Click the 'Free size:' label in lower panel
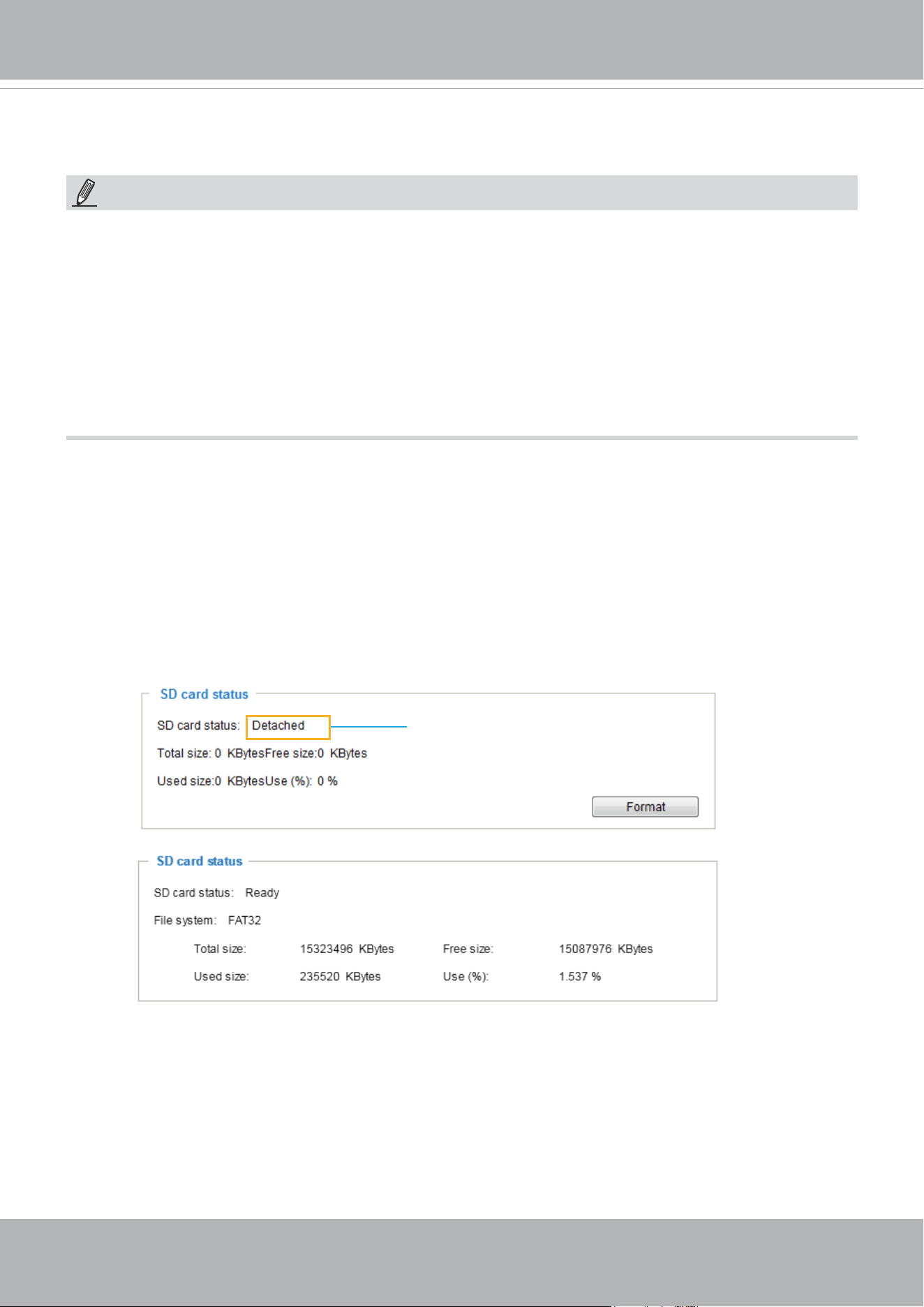Screen dimensions: 924x1307 (468, 949)
